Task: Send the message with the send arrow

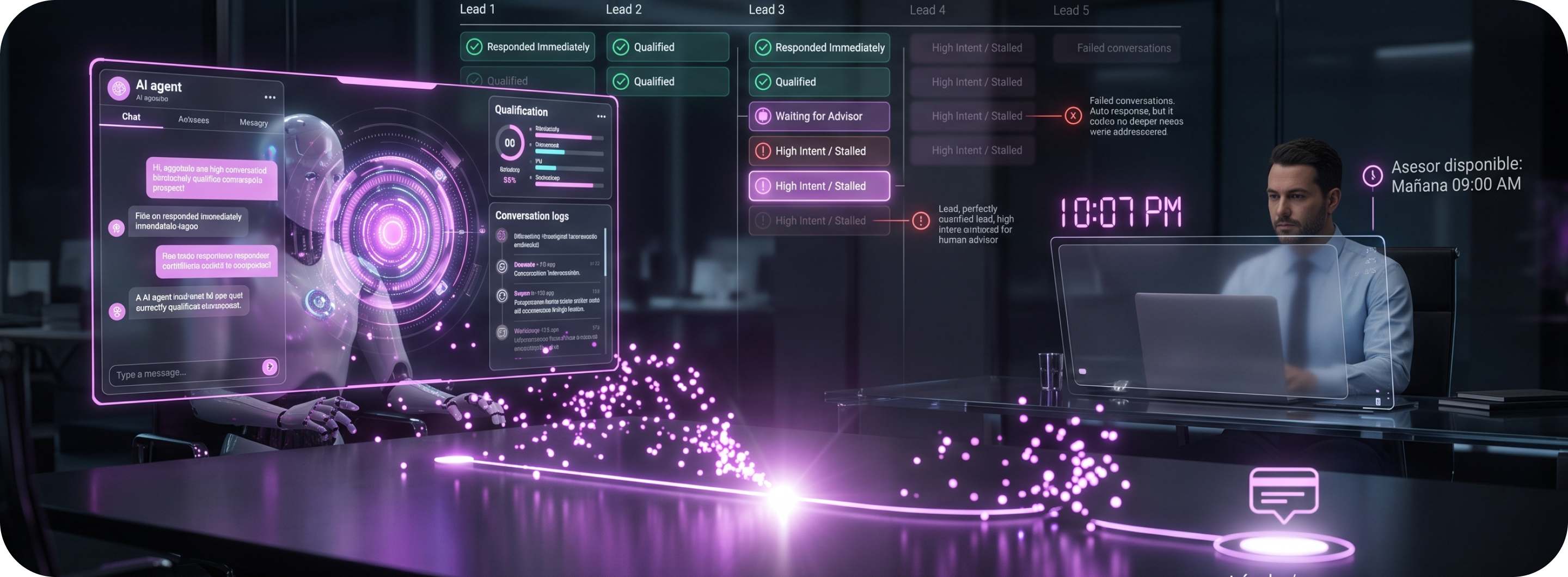Action: 269,366
